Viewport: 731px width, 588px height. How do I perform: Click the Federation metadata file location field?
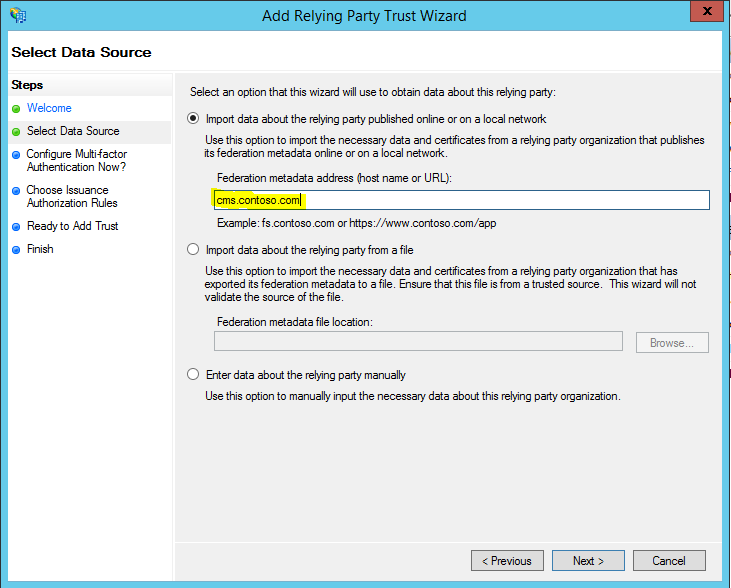418,341
